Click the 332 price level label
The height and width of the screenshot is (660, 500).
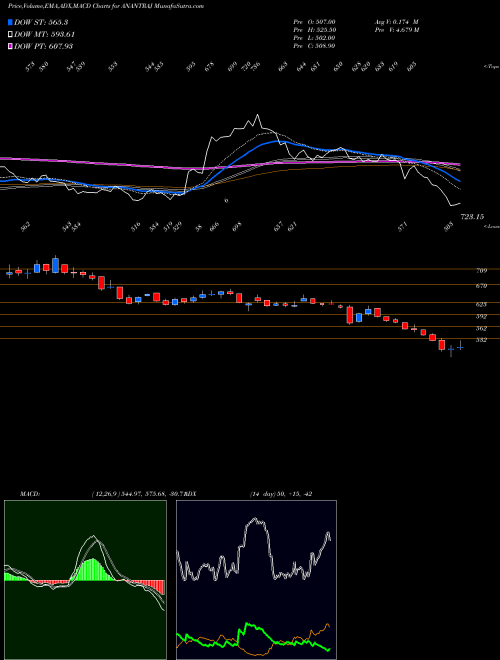click(x=481, y=340)
